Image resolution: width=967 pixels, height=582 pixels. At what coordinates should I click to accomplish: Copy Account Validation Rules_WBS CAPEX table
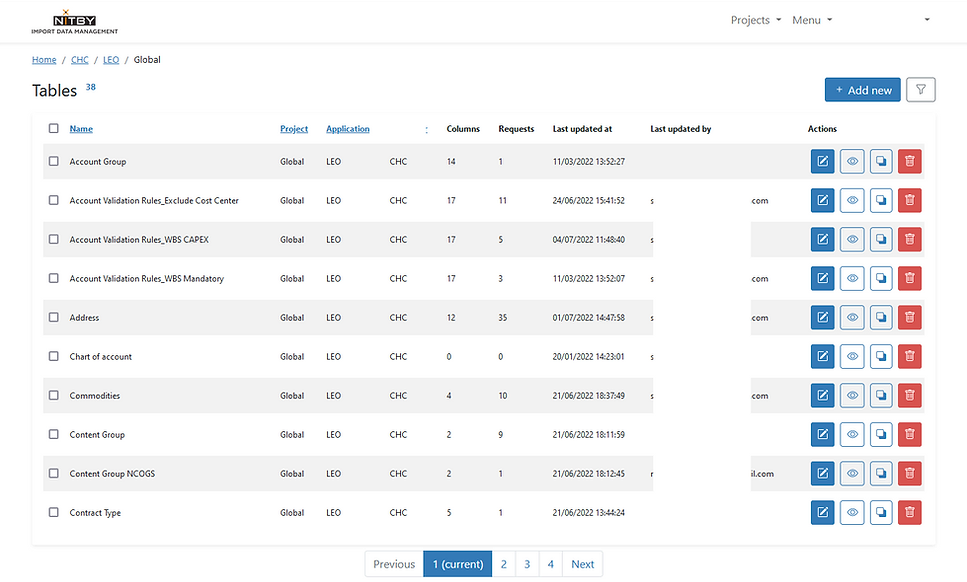tap(881, 239)
